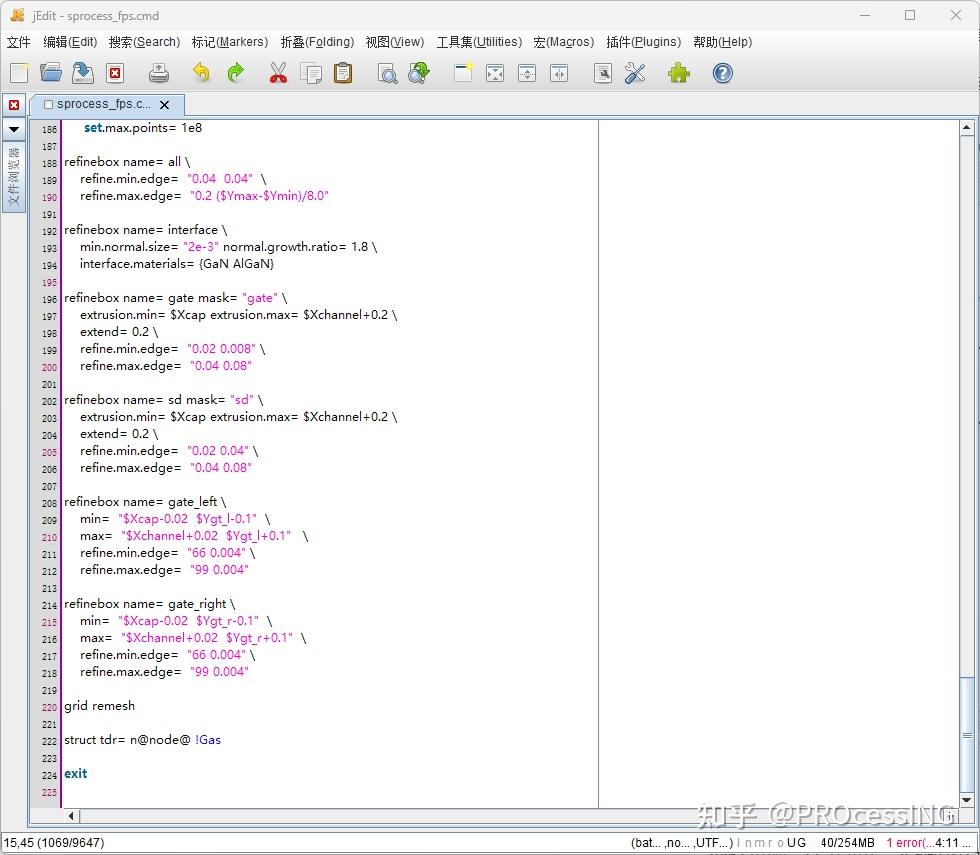Click the blue Help question mark icon
This screenshot has height=855, width=980.
722,73
